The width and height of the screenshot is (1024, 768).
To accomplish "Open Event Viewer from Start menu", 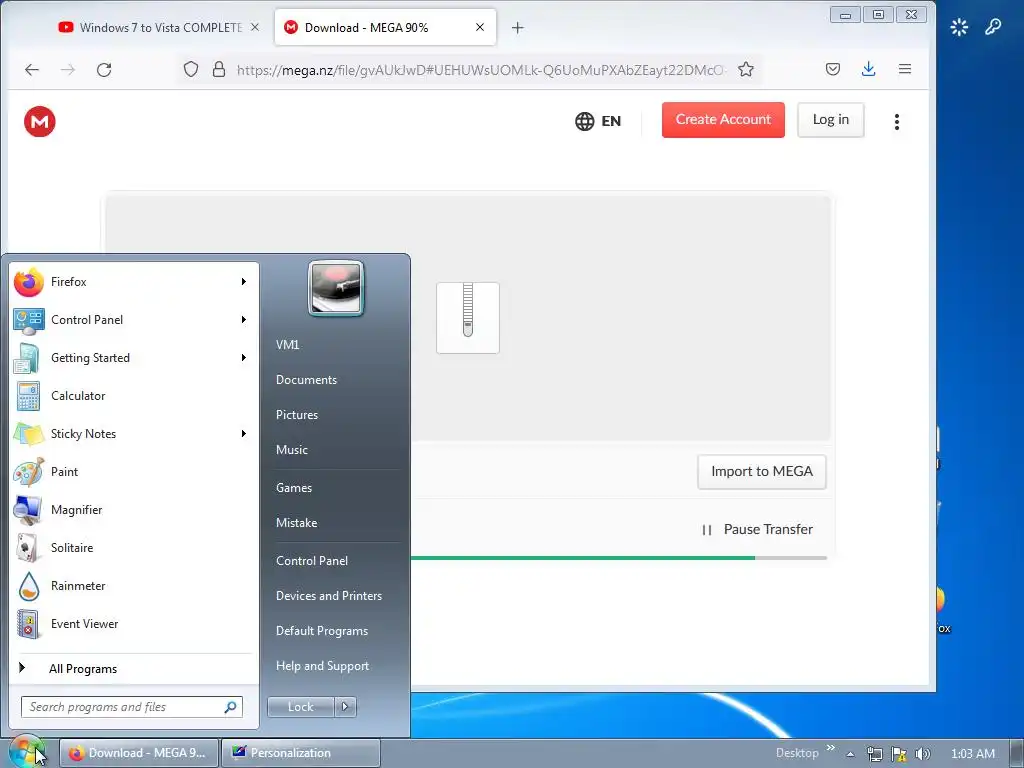I will coord(134,623).
